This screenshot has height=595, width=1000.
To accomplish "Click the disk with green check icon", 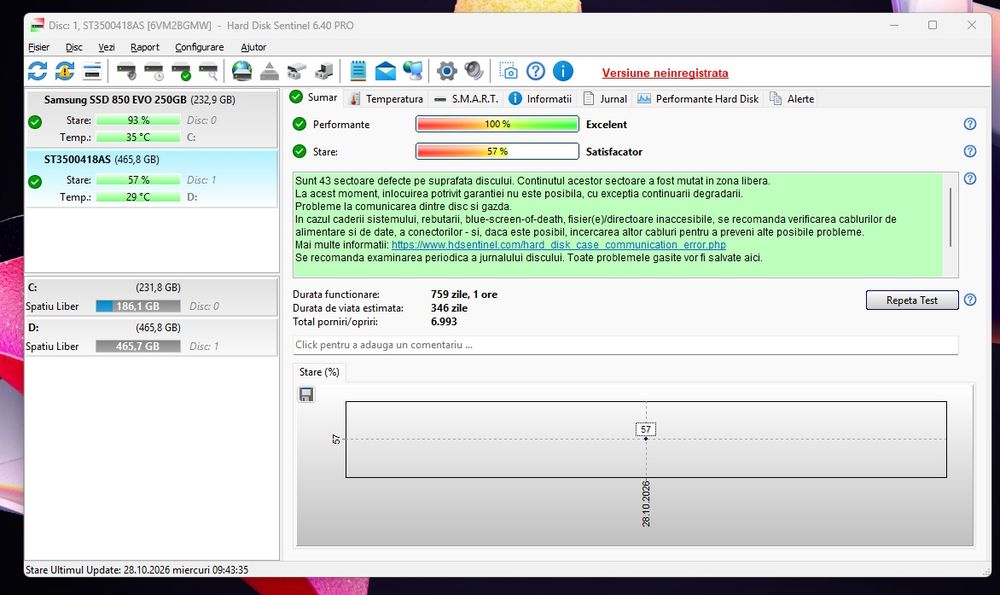I will pyautogui.click(x=181, y=71).
